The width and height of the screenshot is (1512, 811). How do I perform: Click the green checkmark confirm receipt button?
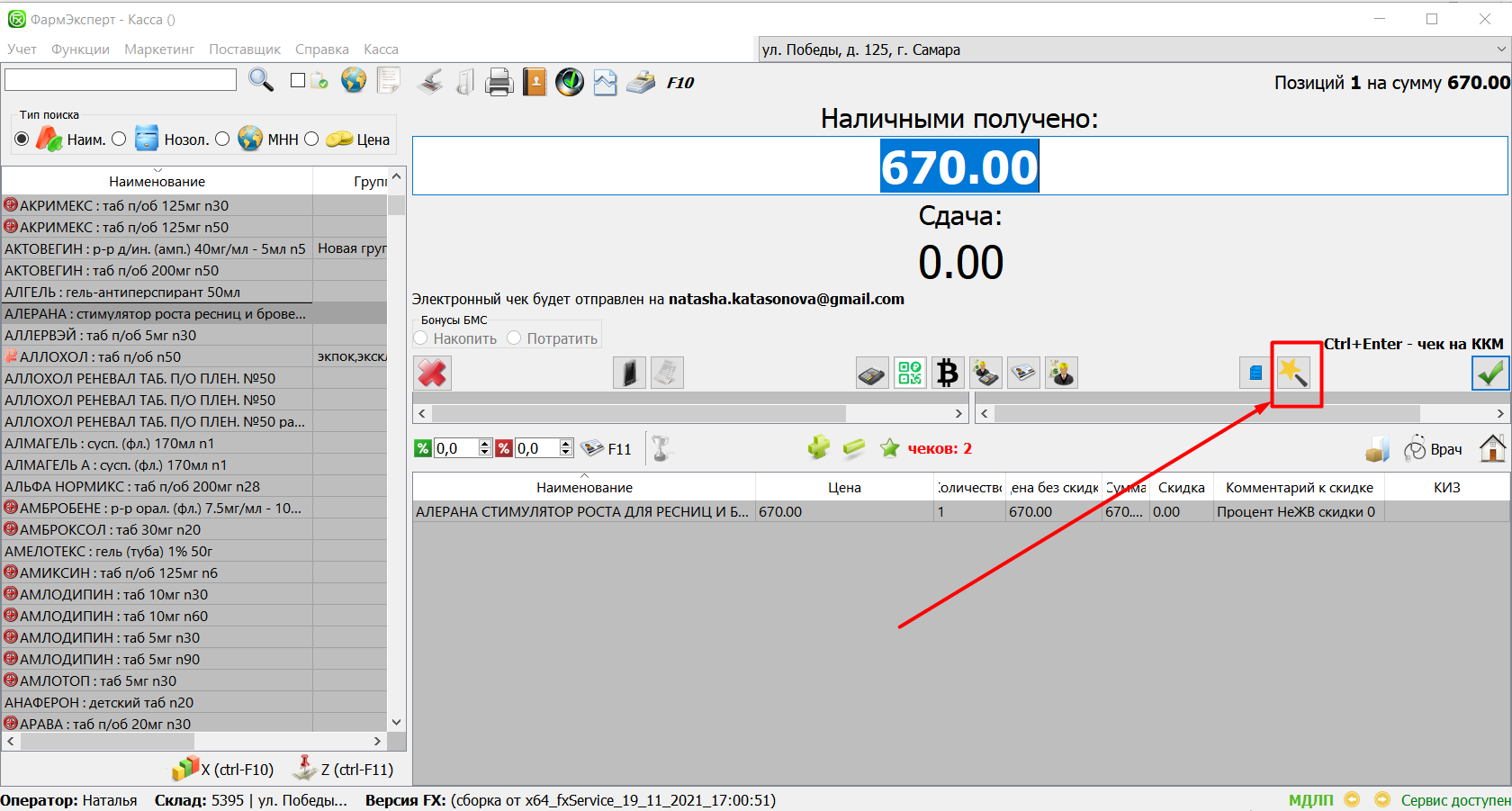click(x=1489, y=373)
